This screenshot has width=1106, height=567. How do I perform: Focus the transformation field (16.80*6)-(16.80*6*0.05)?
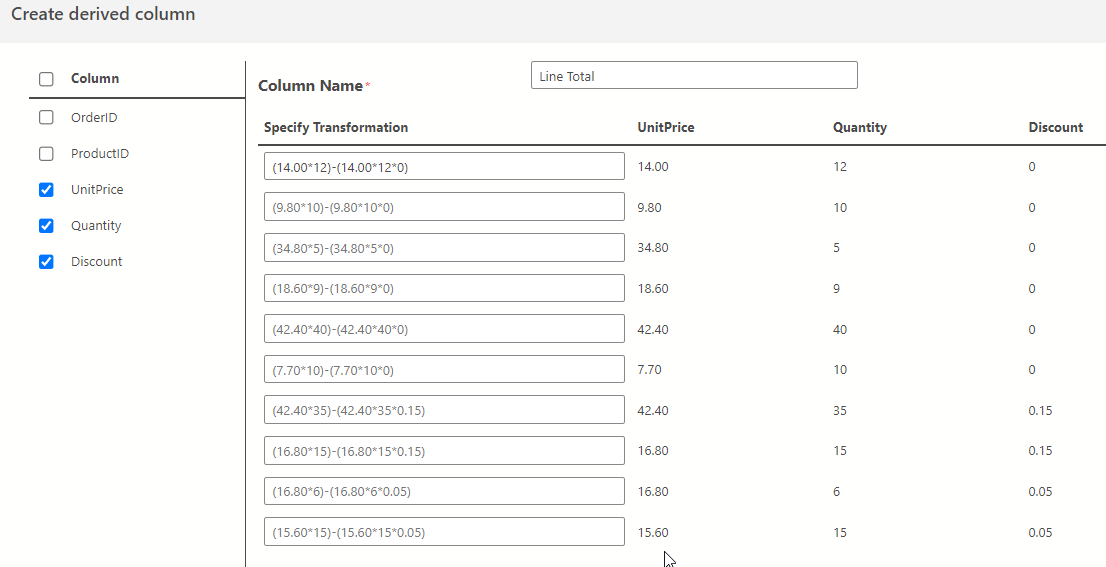click(444, 491)
